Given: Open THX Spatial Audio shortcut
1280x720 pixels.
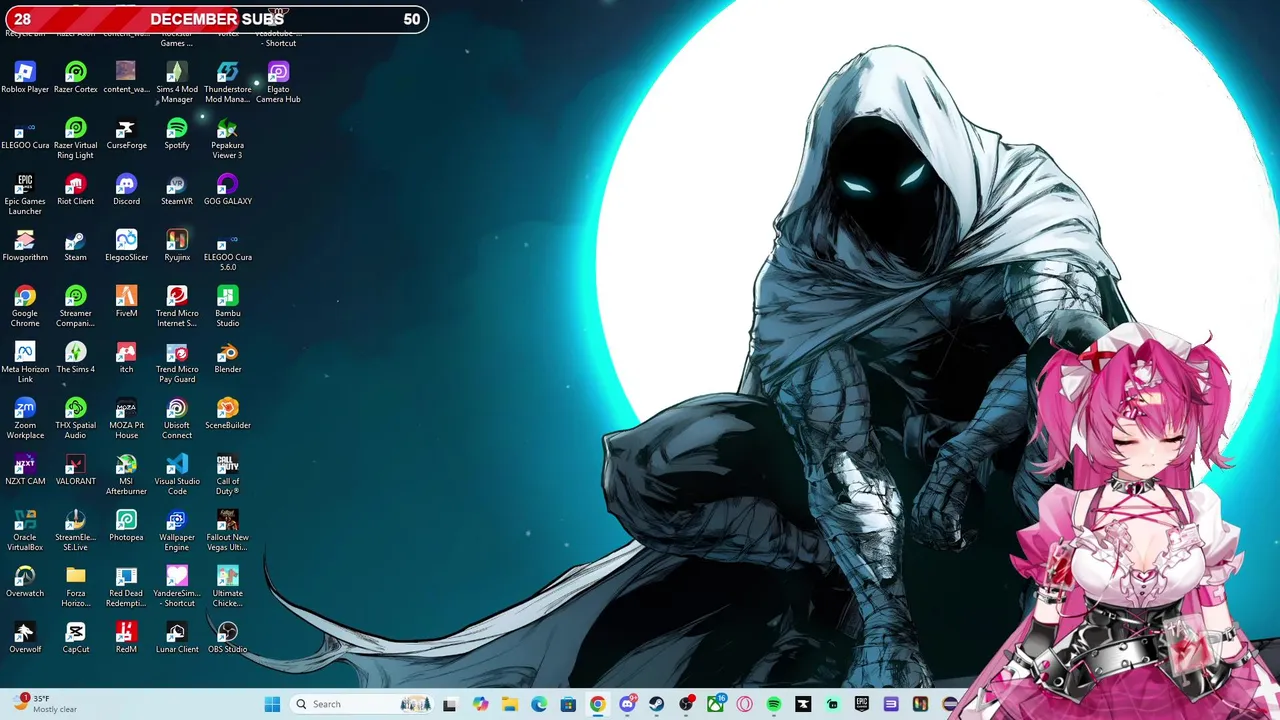Looking at the screenshot, I should tap(75, 419).
